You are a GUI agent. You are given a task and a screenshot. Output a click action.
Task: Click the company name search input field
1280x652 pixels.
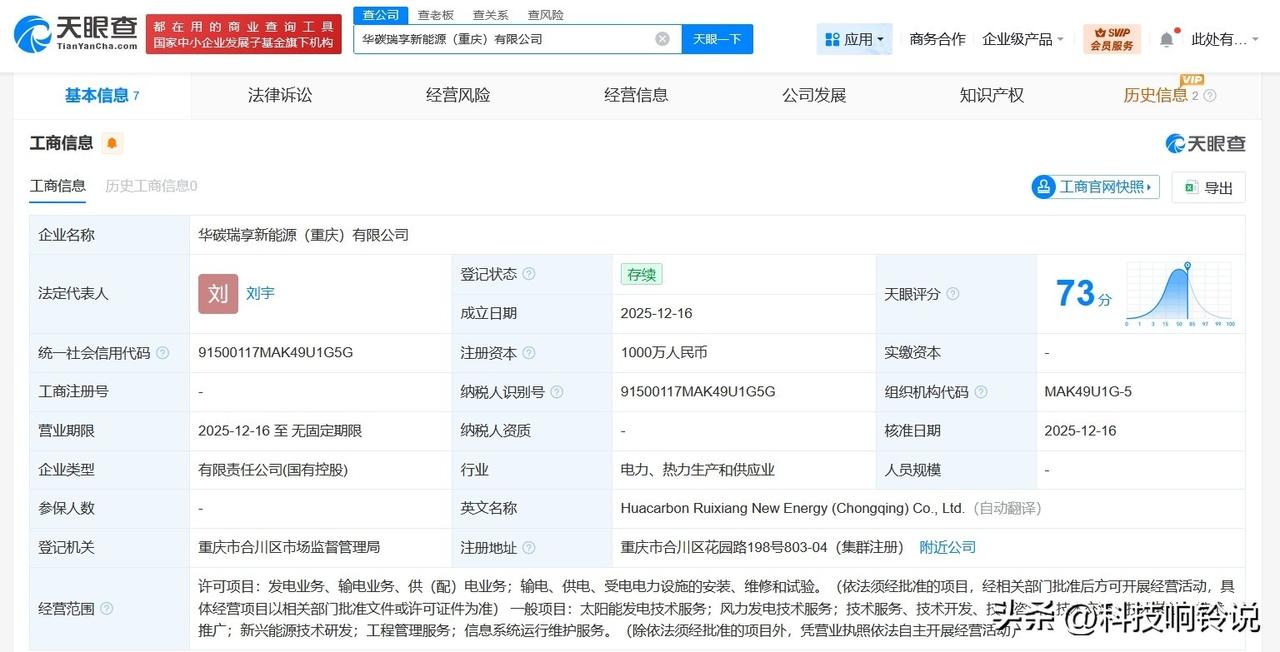click(500, 38)
